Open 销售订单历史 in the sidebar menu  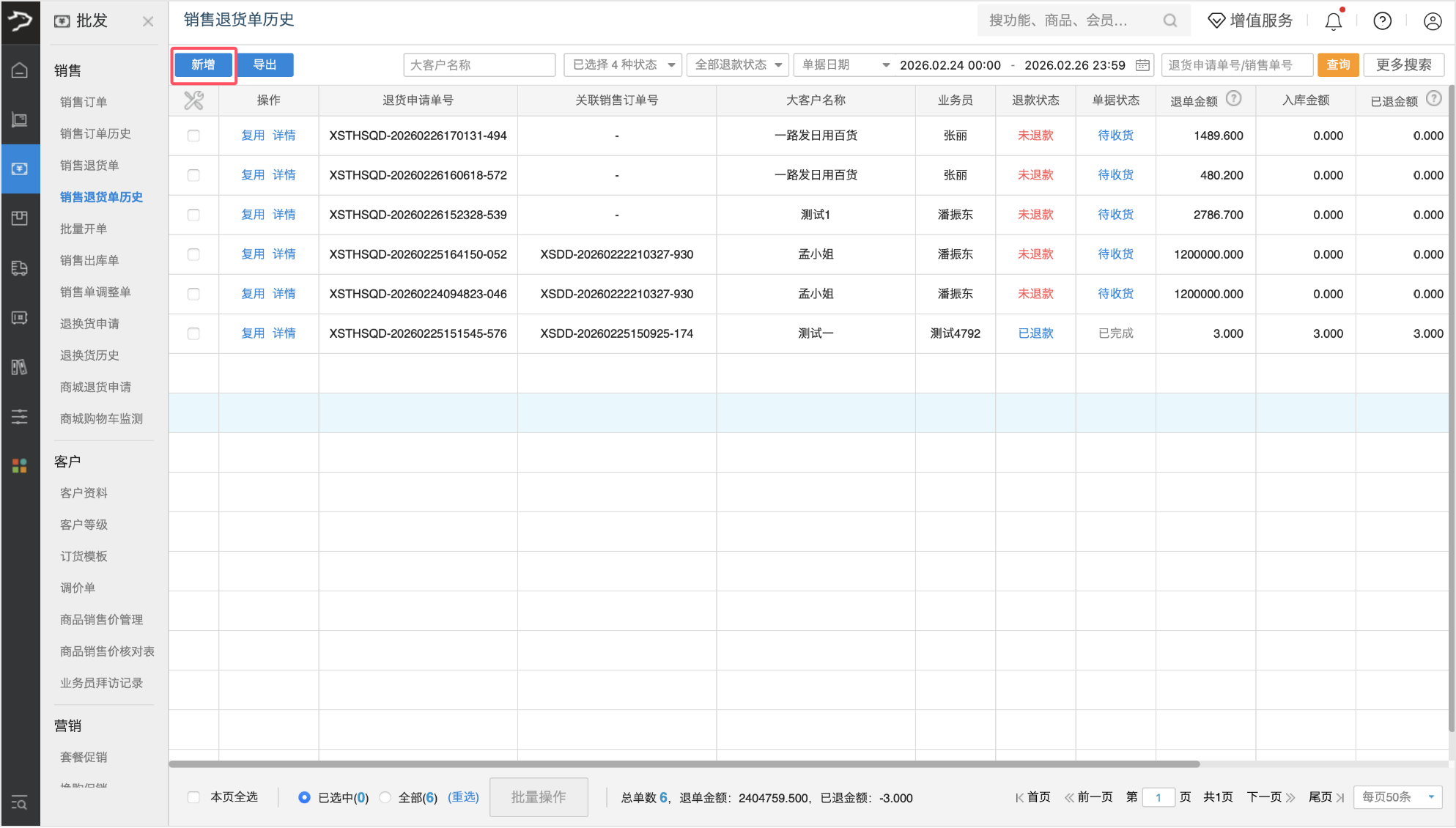(x=95, y=133)
